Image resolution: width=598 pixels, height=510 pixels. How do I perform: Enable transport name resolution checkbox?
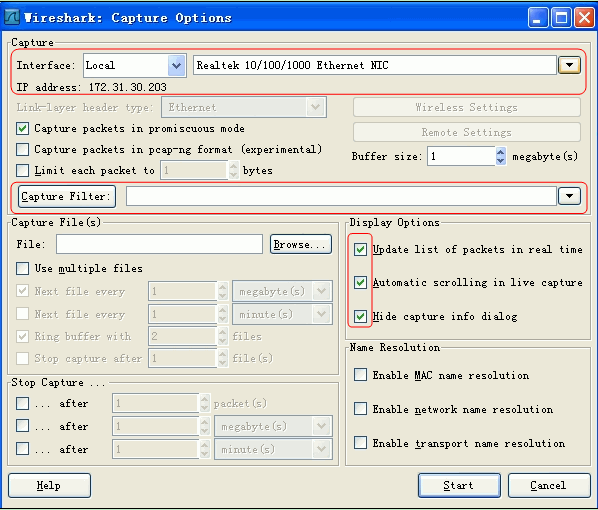click(360, 443)
